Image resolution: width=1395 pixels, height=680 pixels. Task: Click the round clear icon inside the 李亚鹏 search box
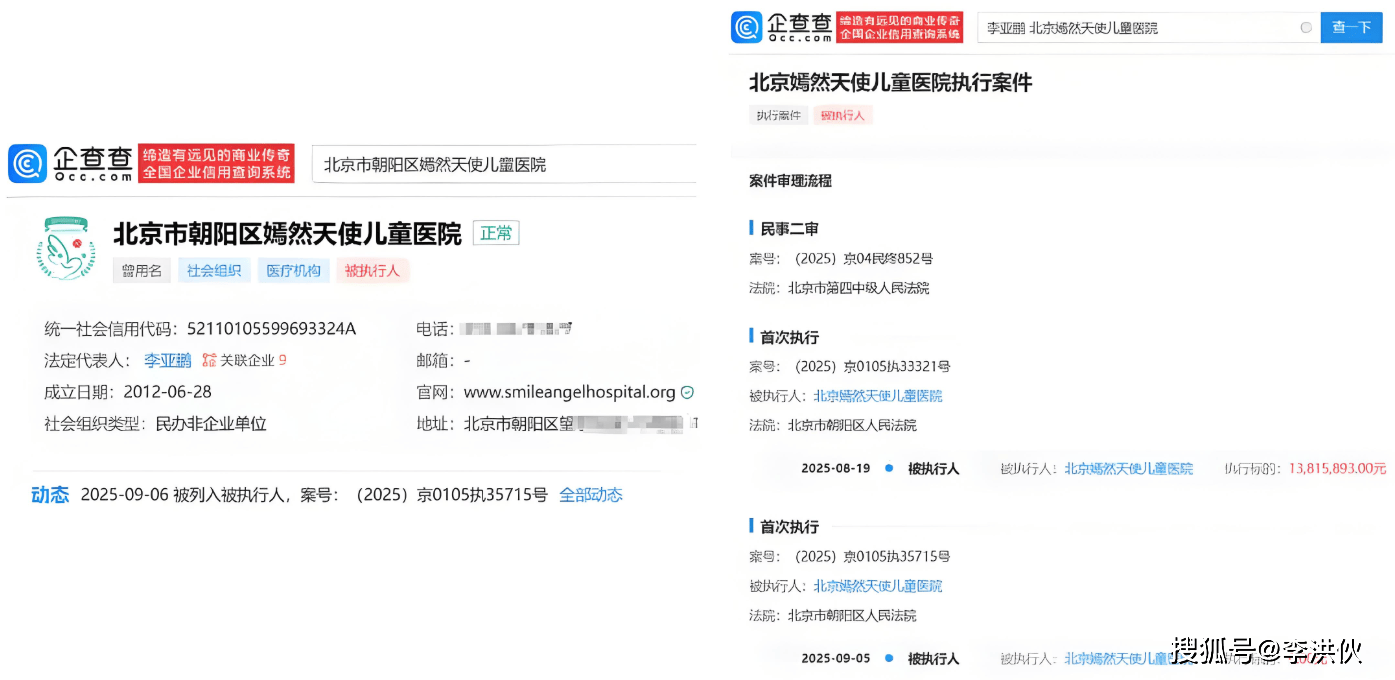click(1306, 28)
